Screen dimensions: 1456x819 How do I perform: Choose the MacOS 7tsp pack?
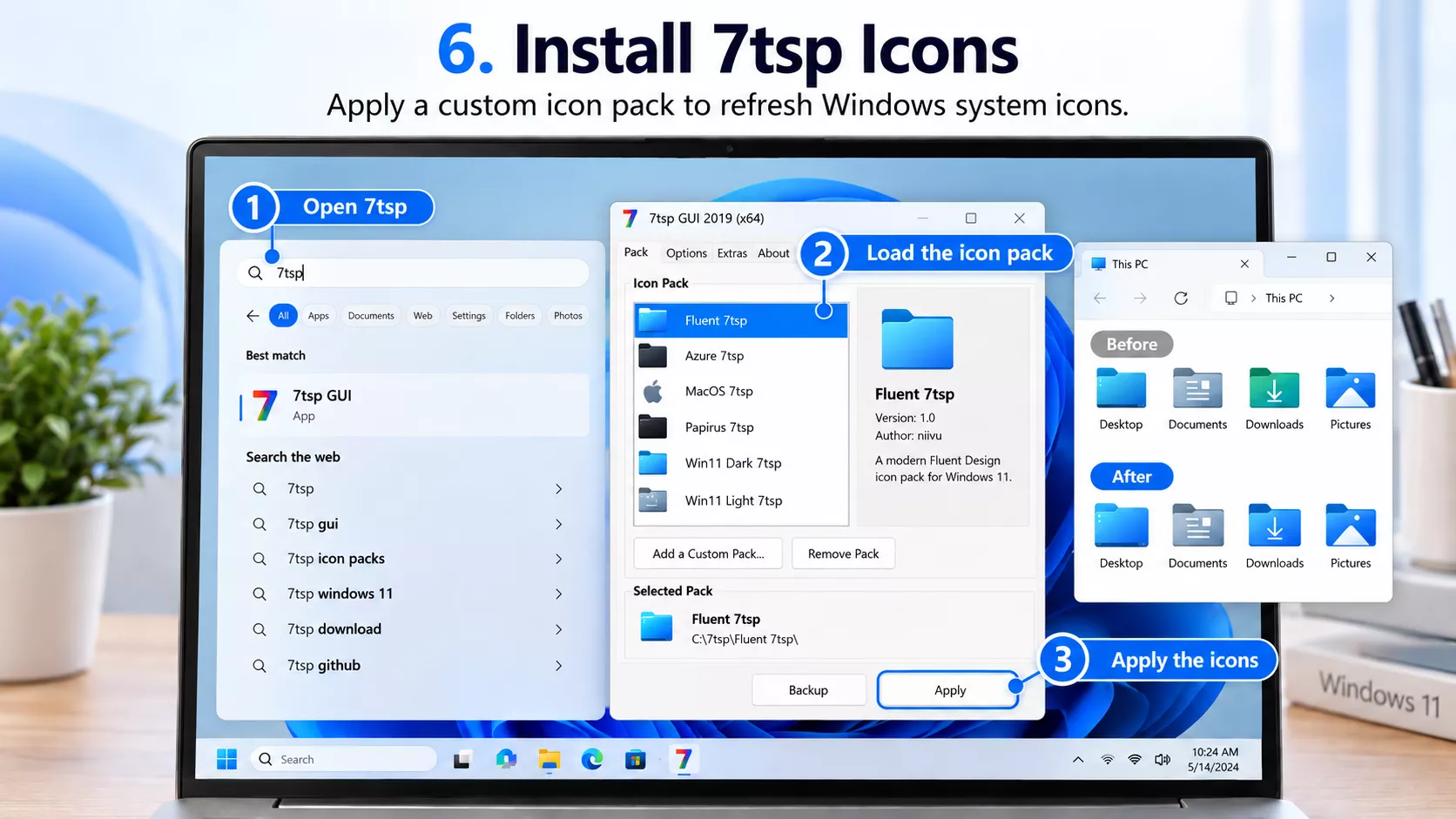point(741,392)
